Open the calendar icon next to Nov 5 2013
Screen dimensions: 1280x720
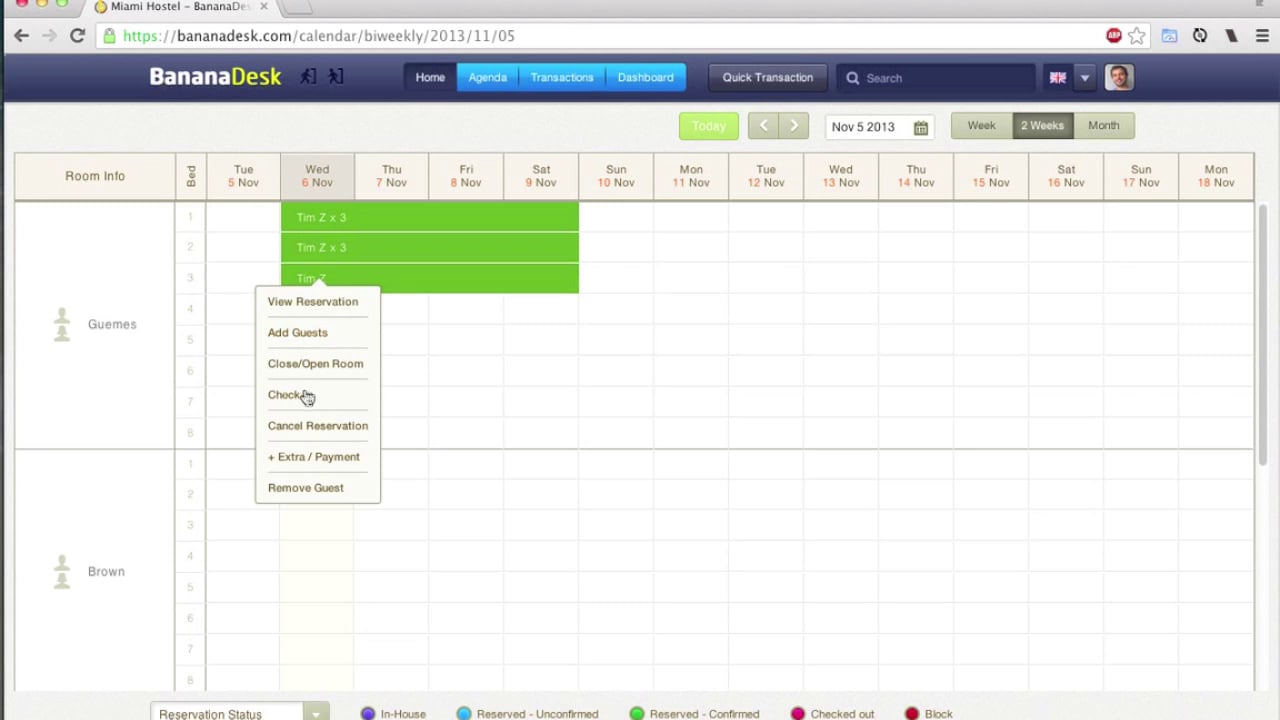[x=920, y=127]
